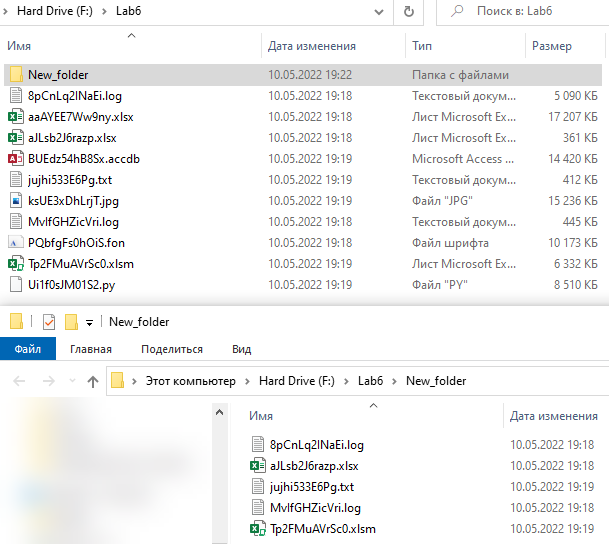Click 'New_folder' breadcrumb in address bar

[x=436, y=381]
